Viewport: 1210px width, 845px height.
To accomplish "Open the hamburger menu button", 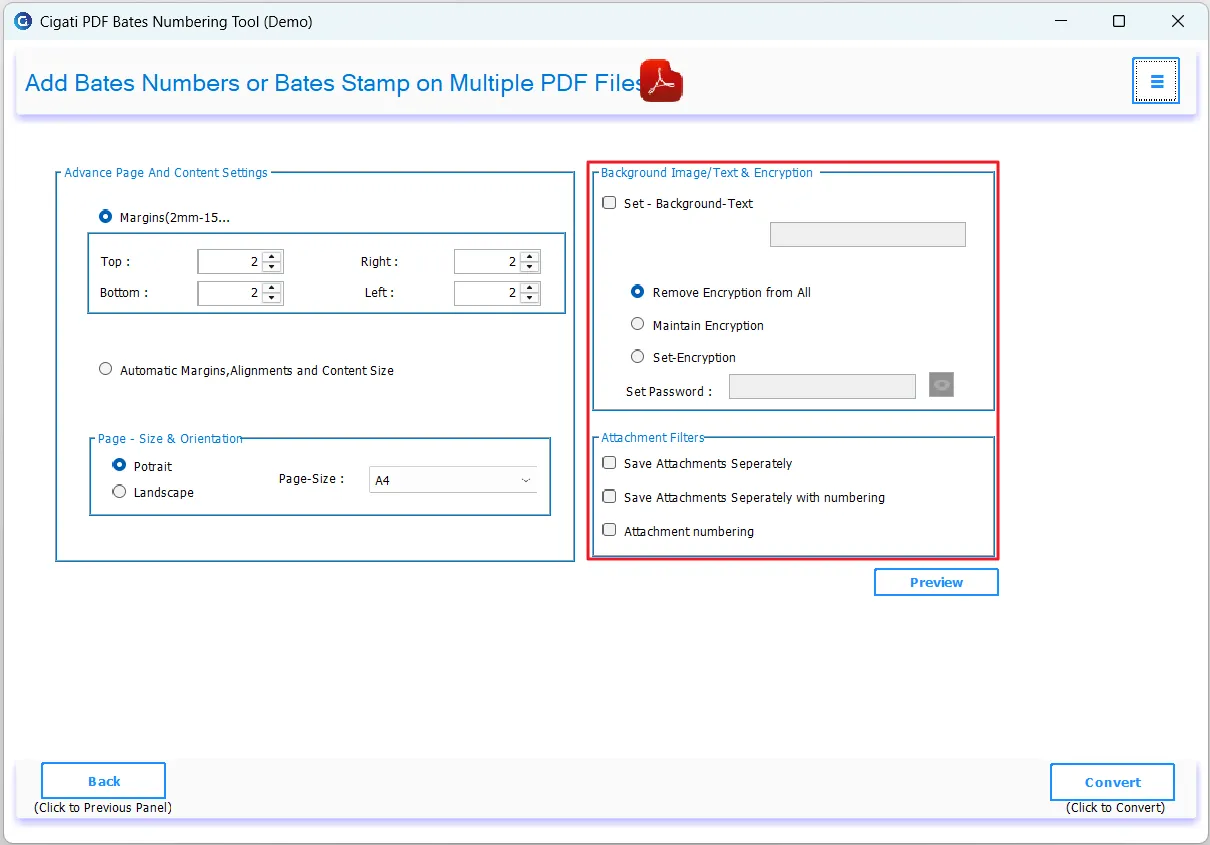I will 1155,81.
